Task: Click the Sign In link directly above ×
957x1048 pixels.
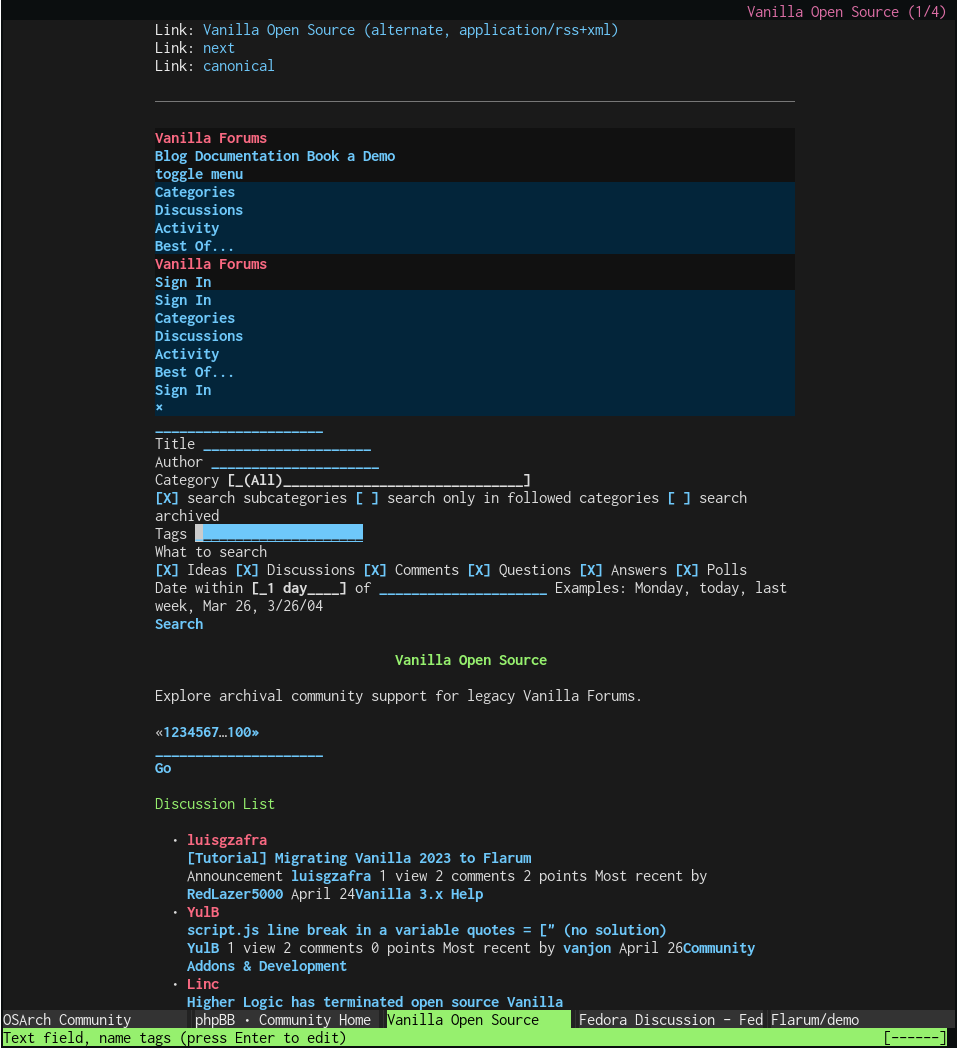Action: coord(183,390)
